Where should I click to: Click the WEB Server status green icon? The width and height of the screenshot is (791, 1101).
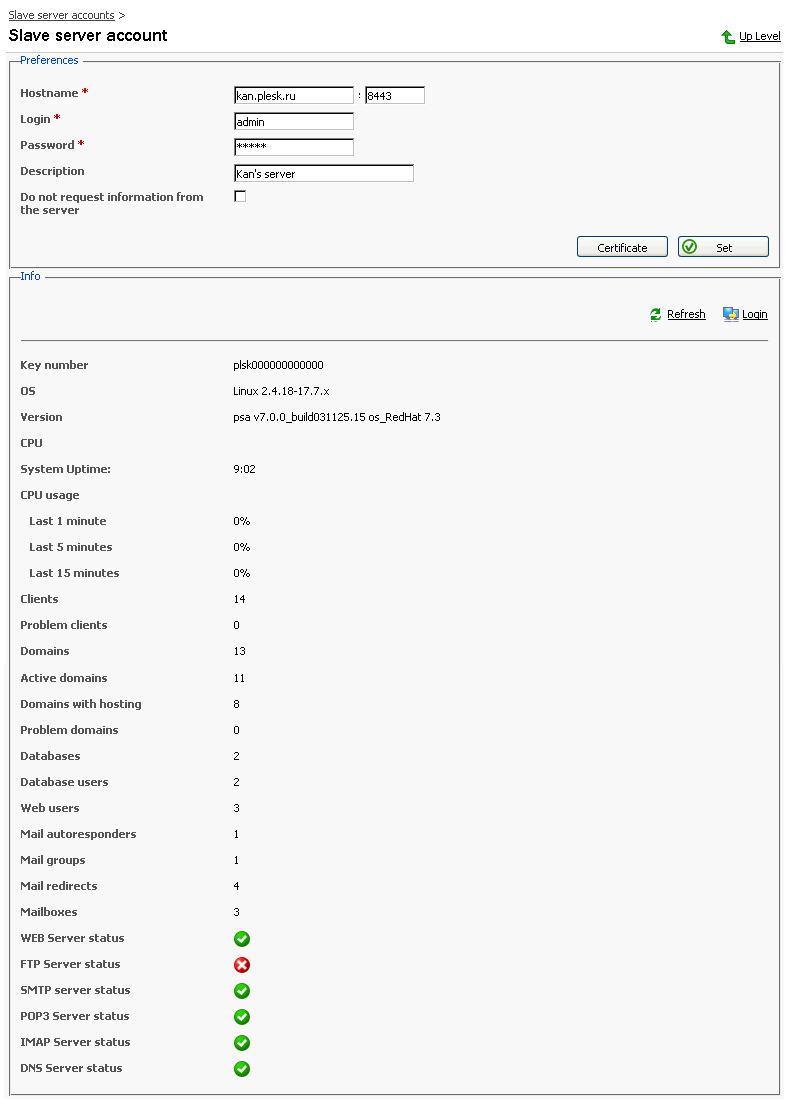(x=242, y=939)
